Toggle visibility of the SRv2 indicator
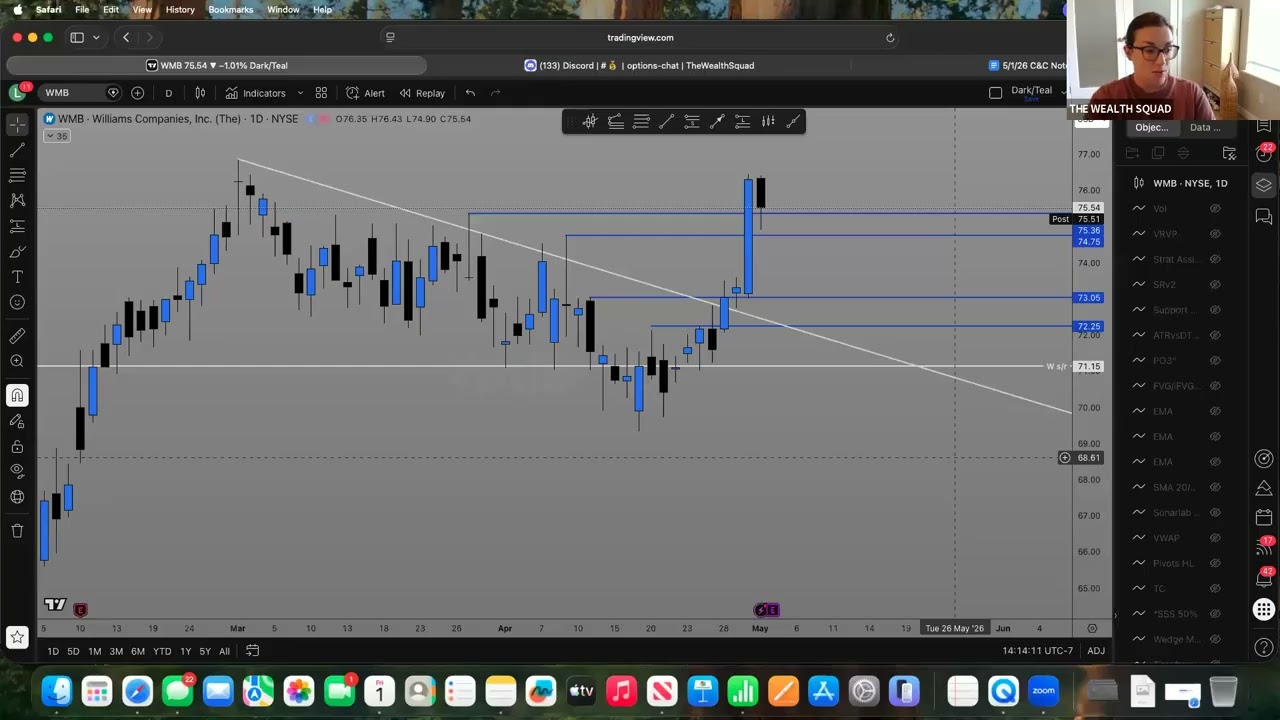1280x720 pixels. (x=1215, y=285)
